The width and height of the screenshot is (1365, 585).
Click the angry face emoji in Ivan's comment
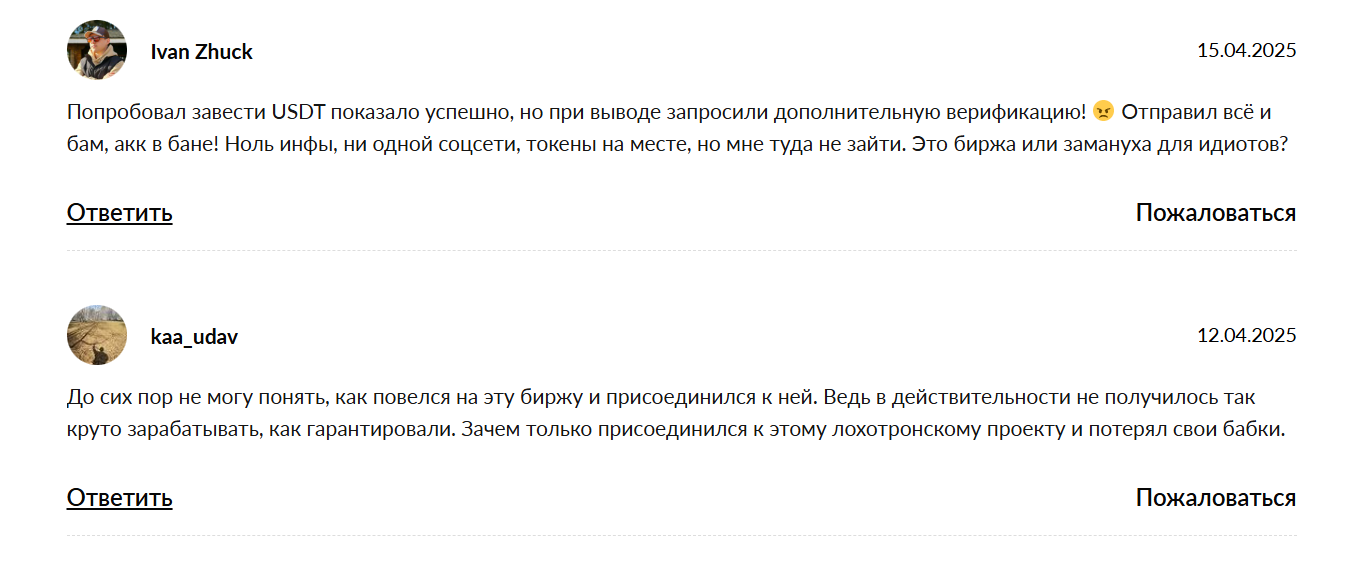click(1103, 112)
